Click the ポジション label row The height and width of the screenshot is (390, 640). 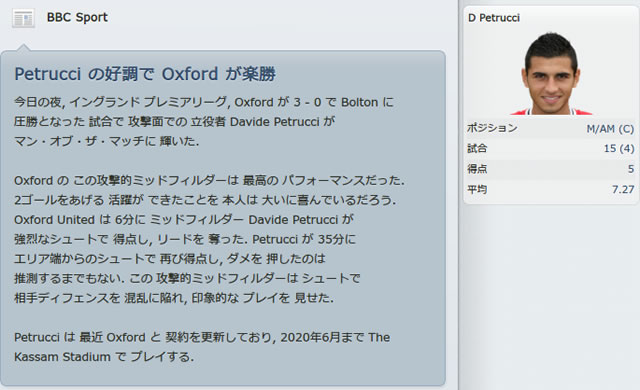click(551, 129)
